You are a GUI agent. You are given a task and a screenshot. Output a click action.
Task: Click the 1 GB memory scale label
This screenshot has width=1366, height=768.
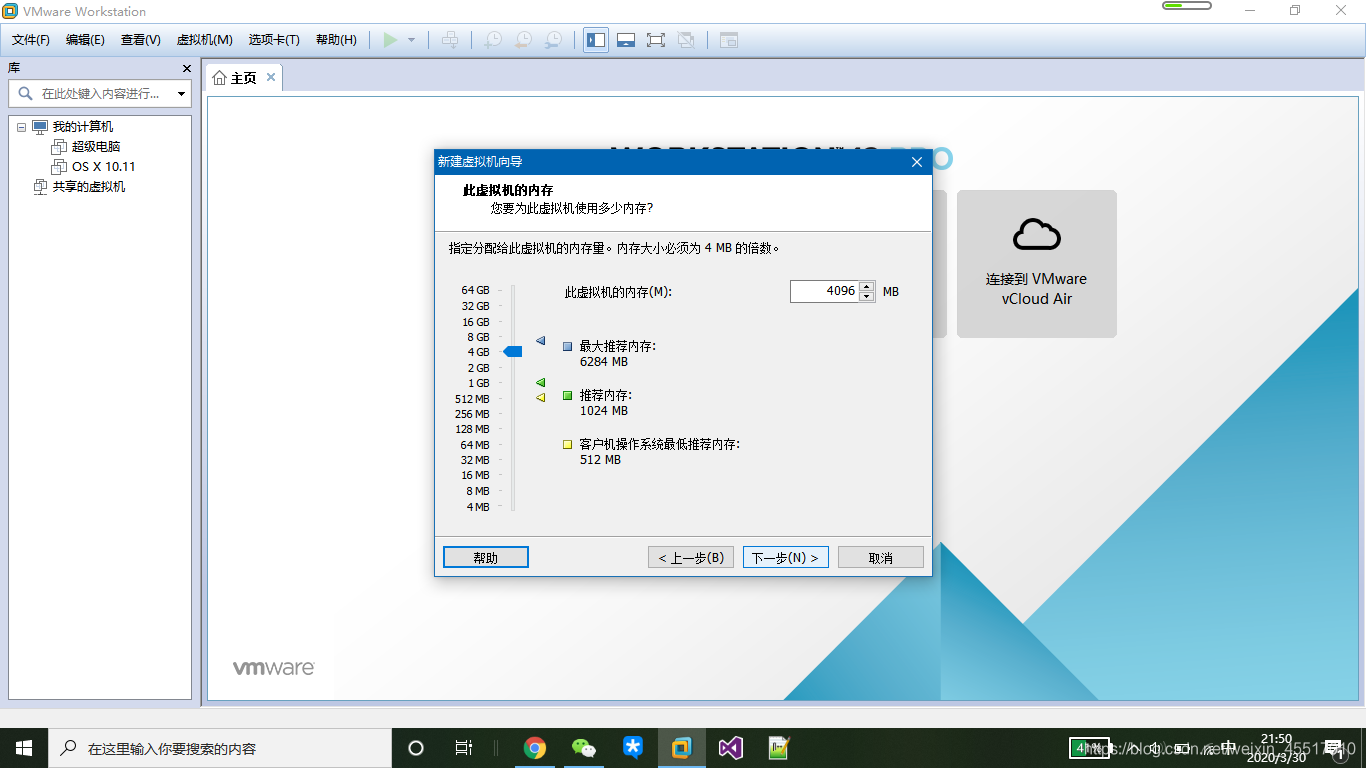479,383
